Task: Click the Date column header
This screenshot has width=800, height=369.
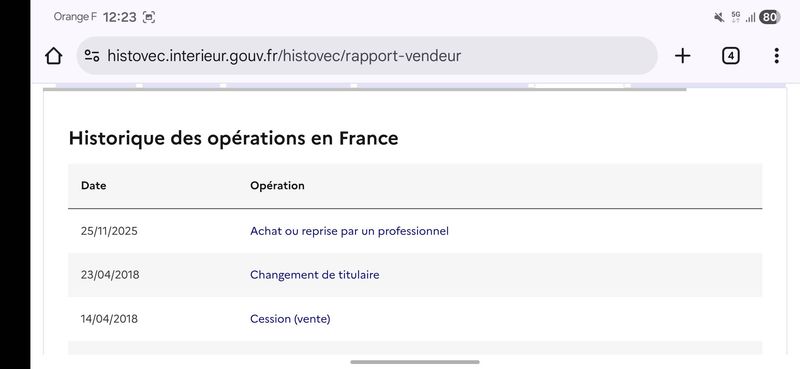Action: point(93,186)
